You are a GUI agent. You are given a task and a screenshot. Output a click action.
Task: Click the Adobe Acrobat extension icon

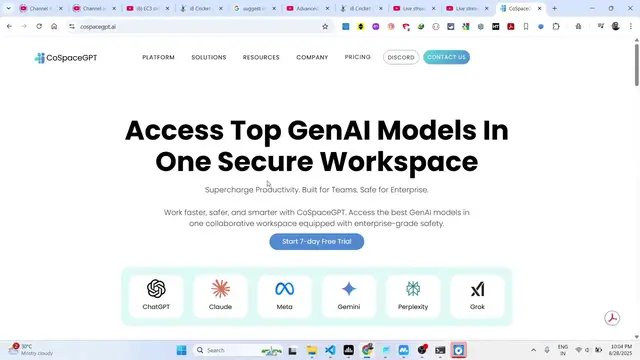coord(511,27)
